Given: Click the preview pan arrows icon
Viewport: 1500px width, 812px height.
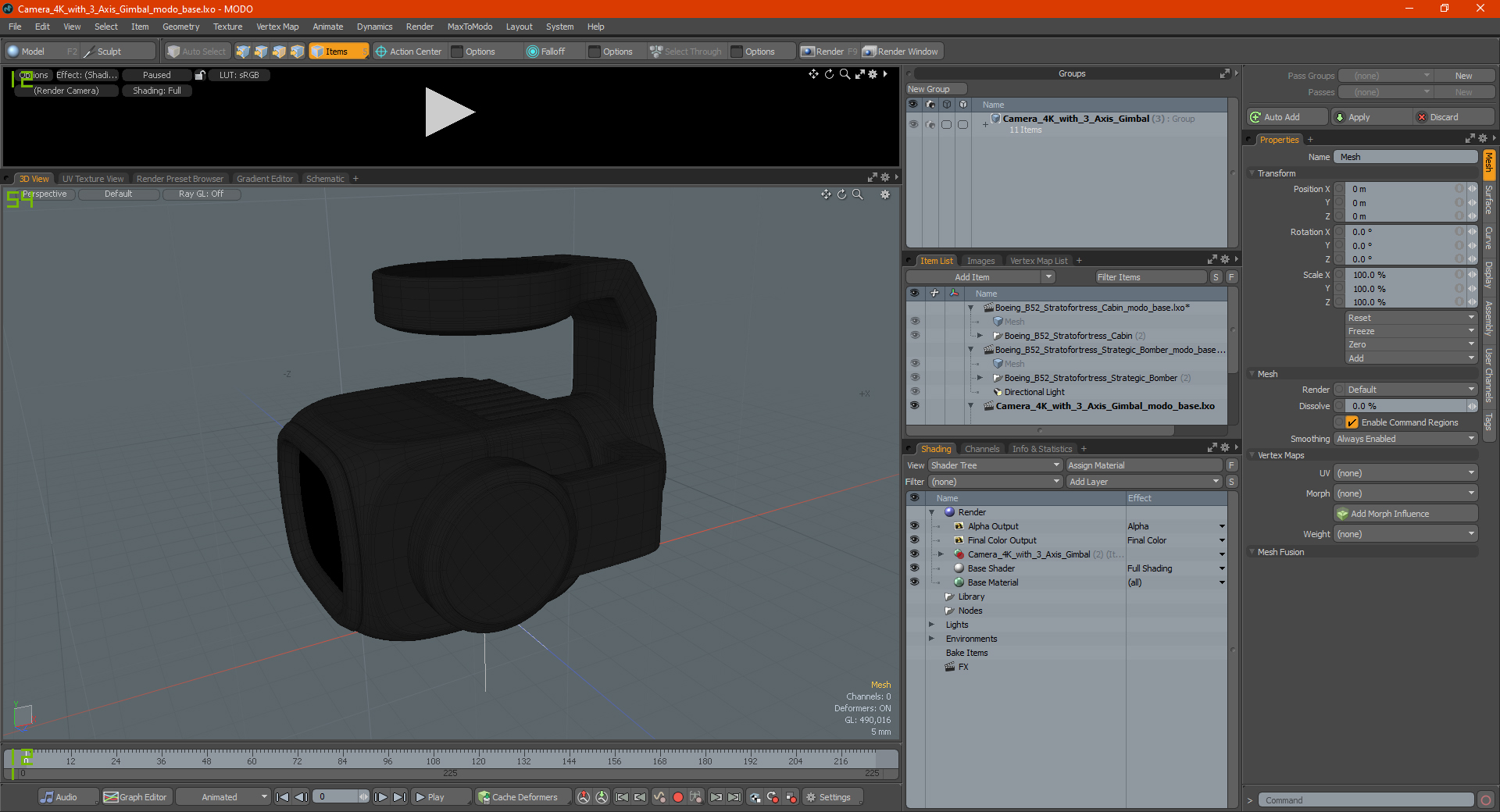Looking at the screenshot, I should point(813,74).
